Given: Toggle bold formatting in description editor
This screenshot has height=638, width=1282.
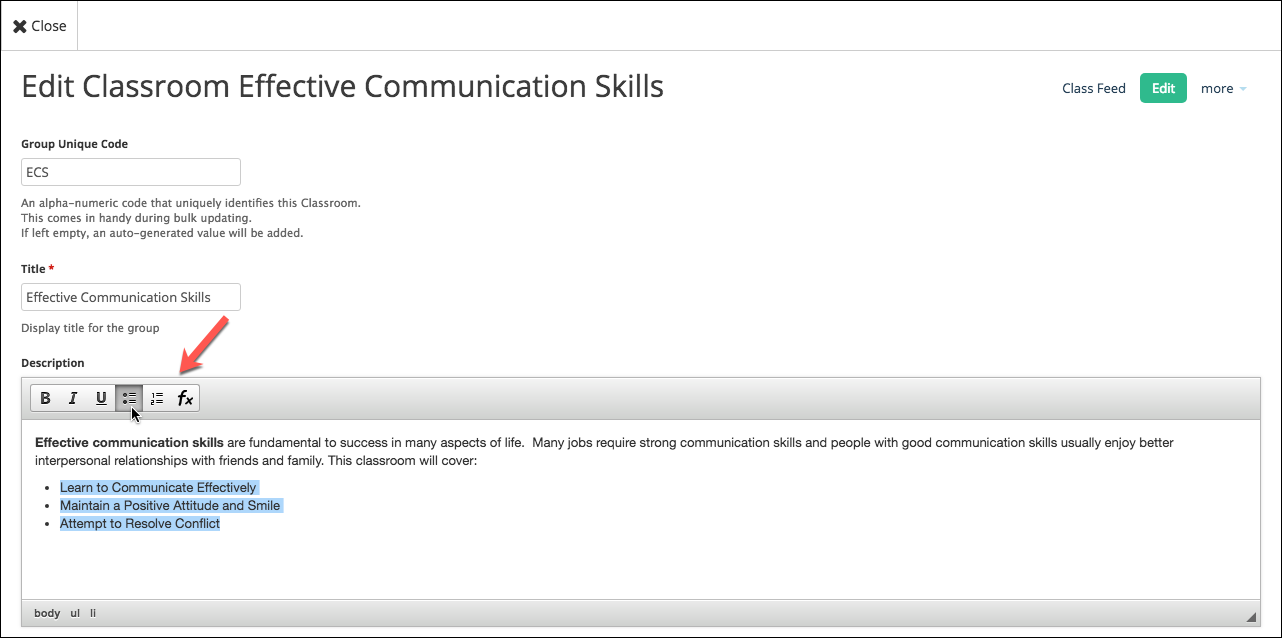Looking at the screenshot, I should (45, 398).
